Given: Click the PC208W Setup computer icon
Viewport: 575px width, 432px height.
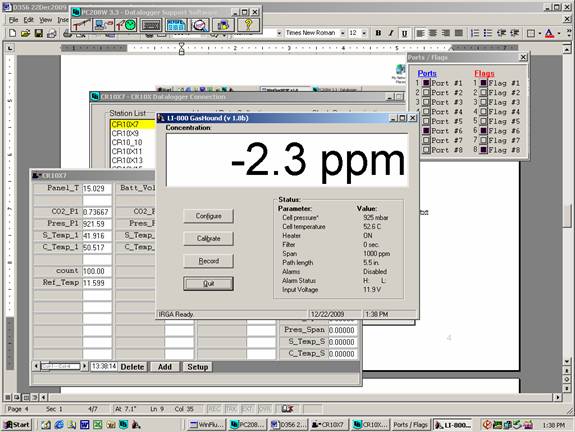Looking at the screenshot, I should 104,25.
